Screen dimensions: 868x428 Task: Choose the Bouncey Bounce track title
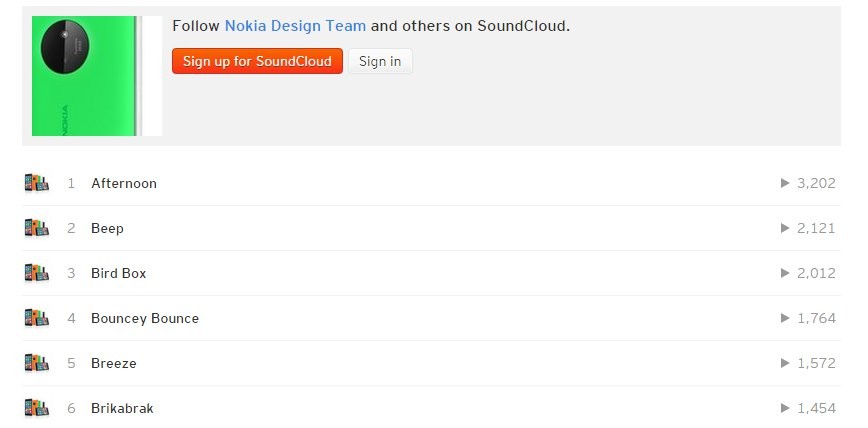tap(145, 318)
